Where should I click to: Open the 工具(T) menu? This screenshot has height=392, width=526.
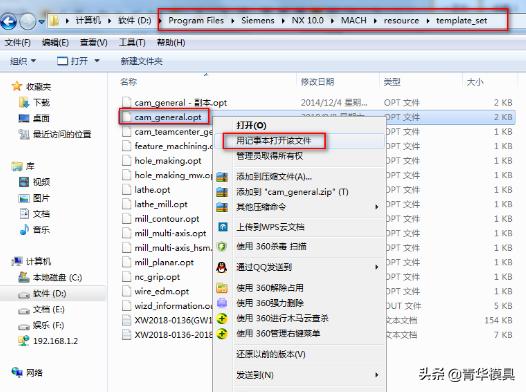point(132,43)
